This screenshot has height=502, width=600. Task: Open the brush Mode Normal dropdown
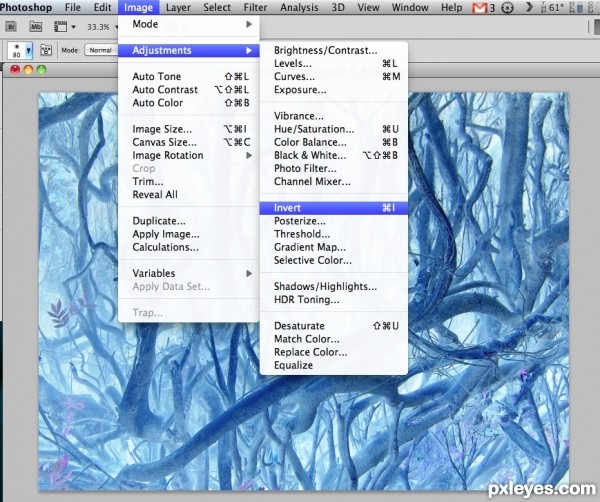tap(101, 50)
